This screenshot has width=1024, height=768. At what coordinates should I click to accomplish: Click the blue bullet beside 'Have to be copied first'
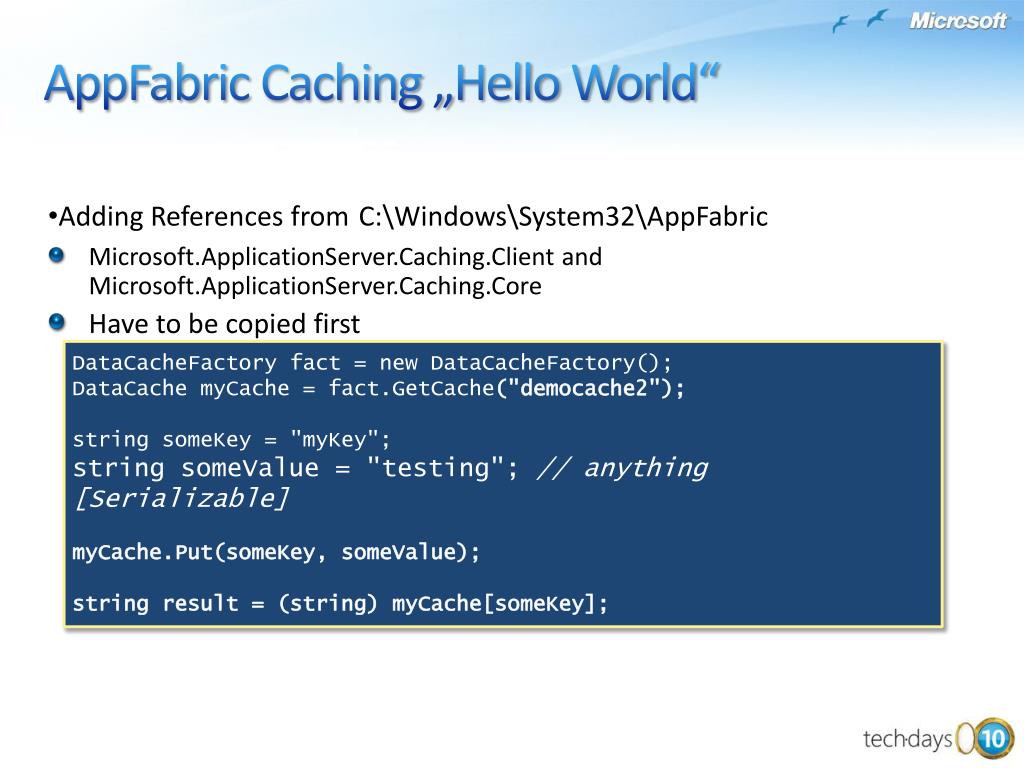click(x=57, y=321)
